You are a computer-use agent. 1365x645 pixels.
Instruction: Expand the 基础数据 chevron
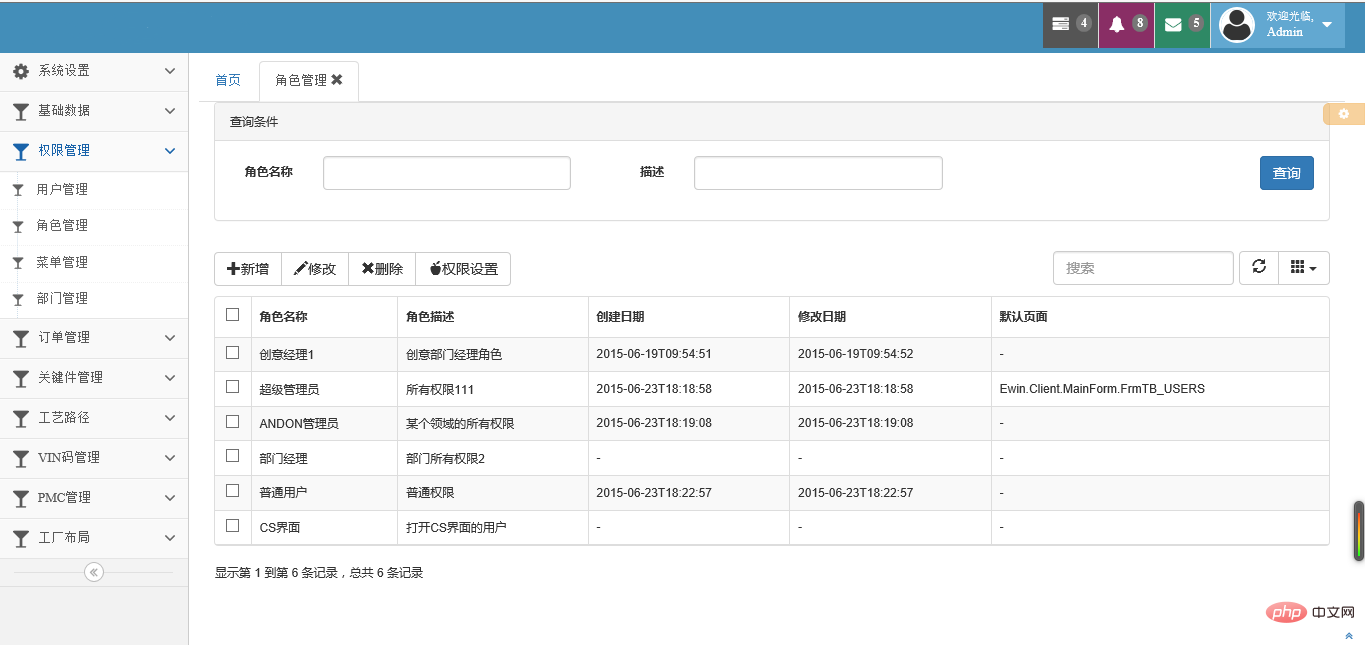[x=170, y=111]
